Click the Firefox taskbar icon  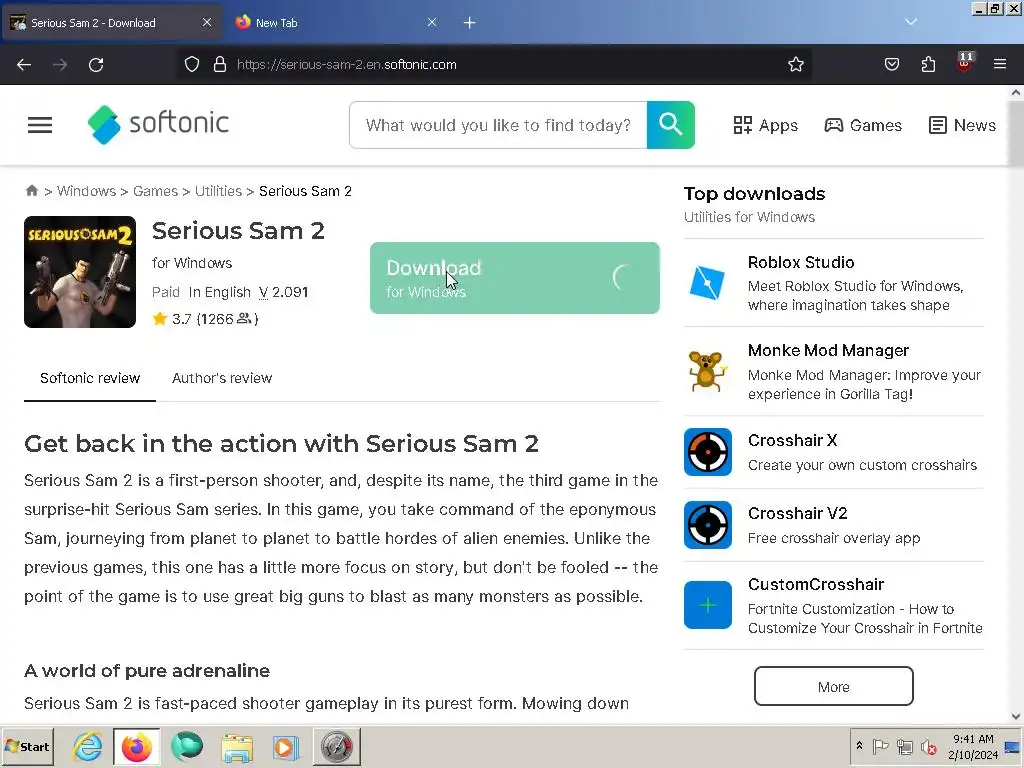click(136, 746)
